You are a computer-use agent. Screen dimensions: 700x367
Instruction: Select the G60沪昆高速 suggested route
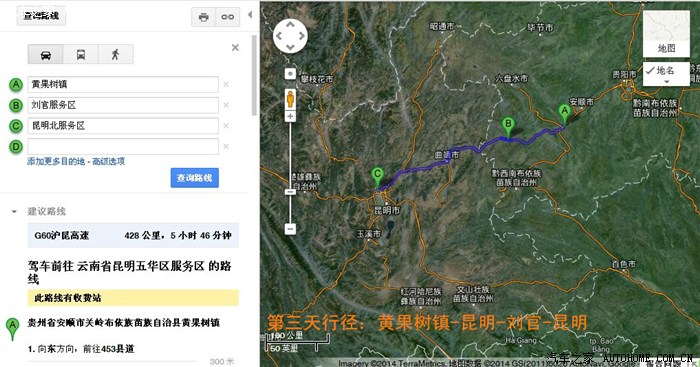133,235
